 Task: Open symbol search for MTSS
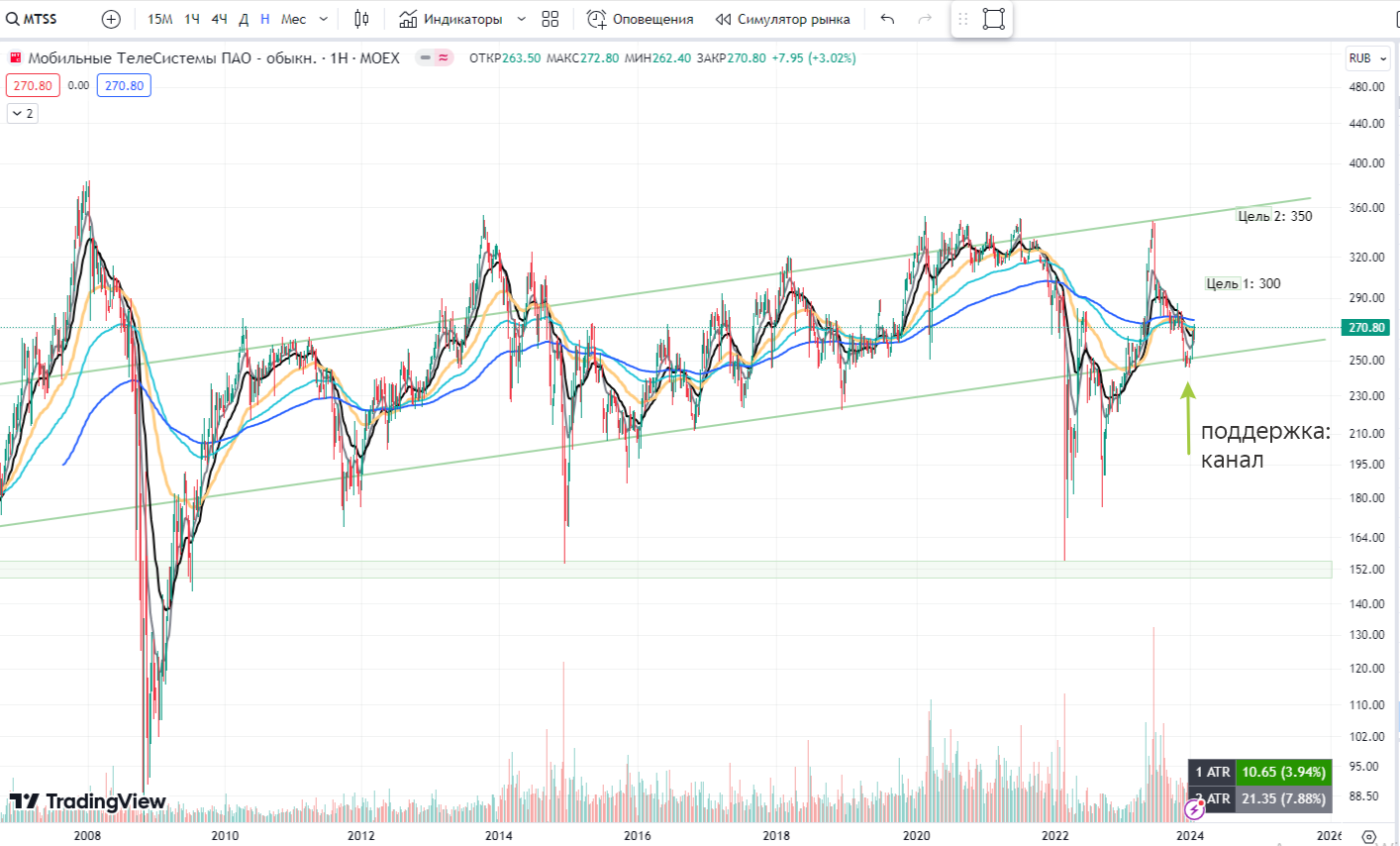(x=32, y=19)
